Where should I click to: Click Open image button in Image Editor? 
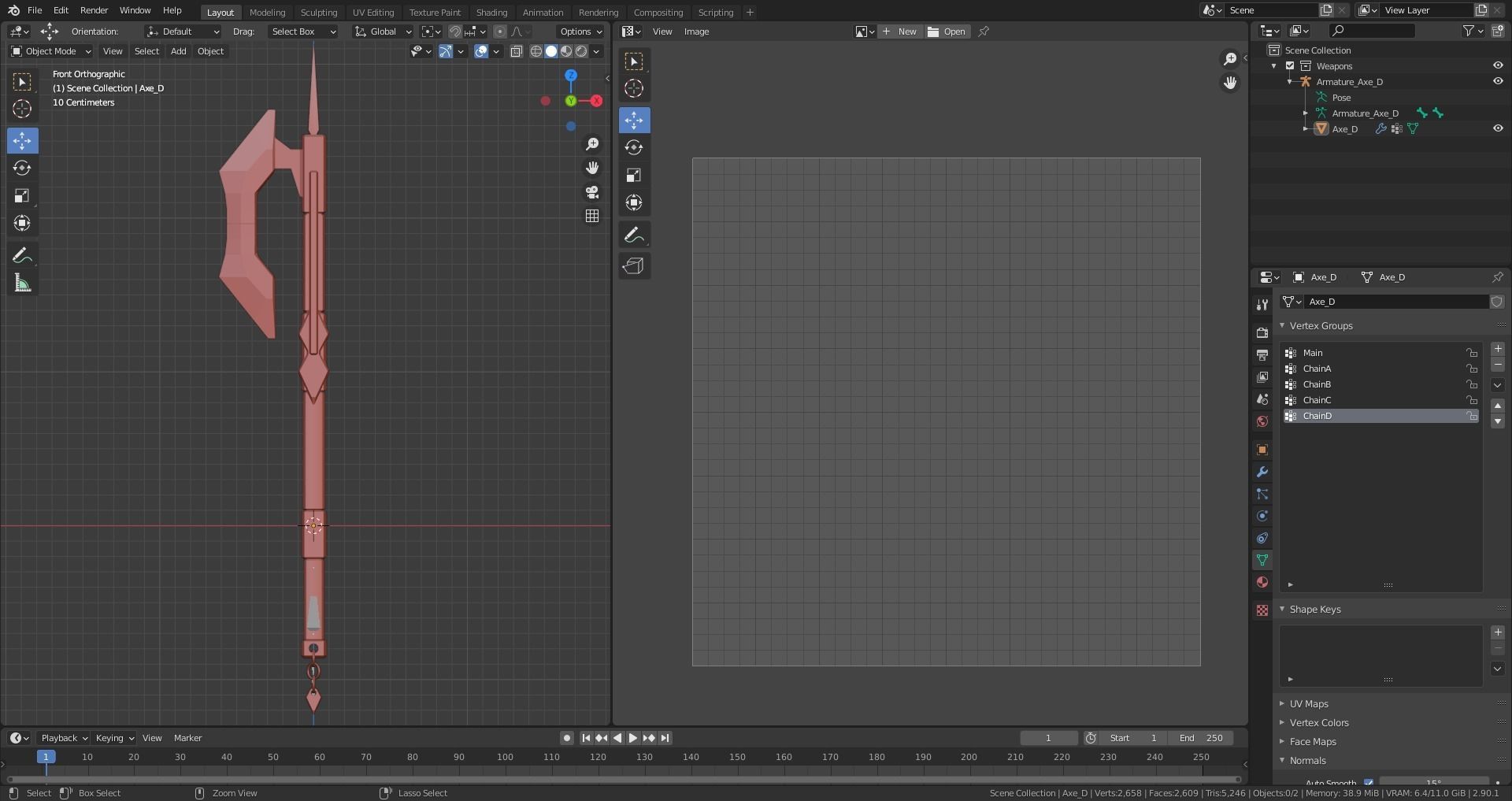[x=947, y=32]
